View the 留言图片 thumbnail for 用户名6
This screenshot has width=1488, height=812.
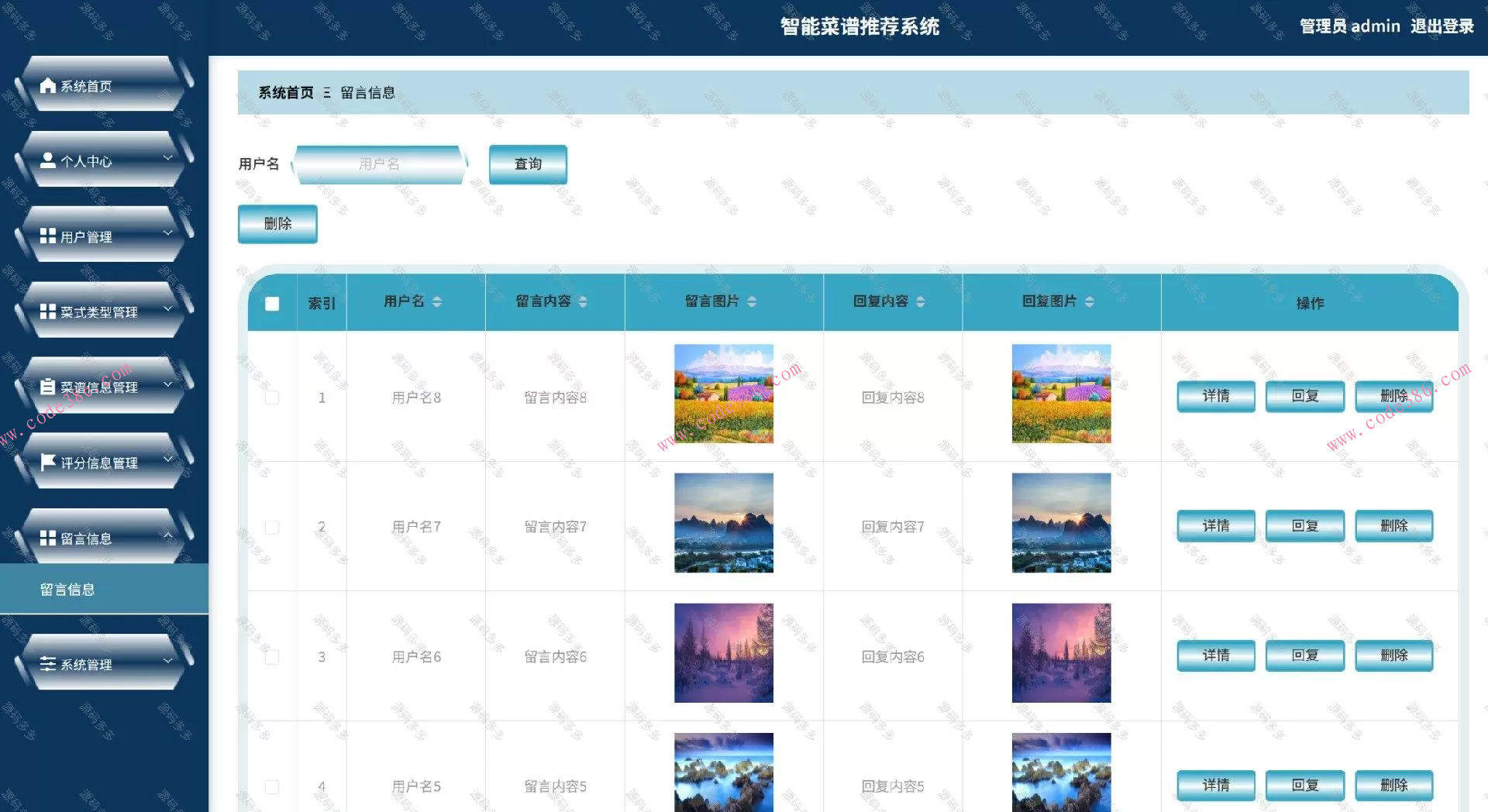tap(722, 653)
